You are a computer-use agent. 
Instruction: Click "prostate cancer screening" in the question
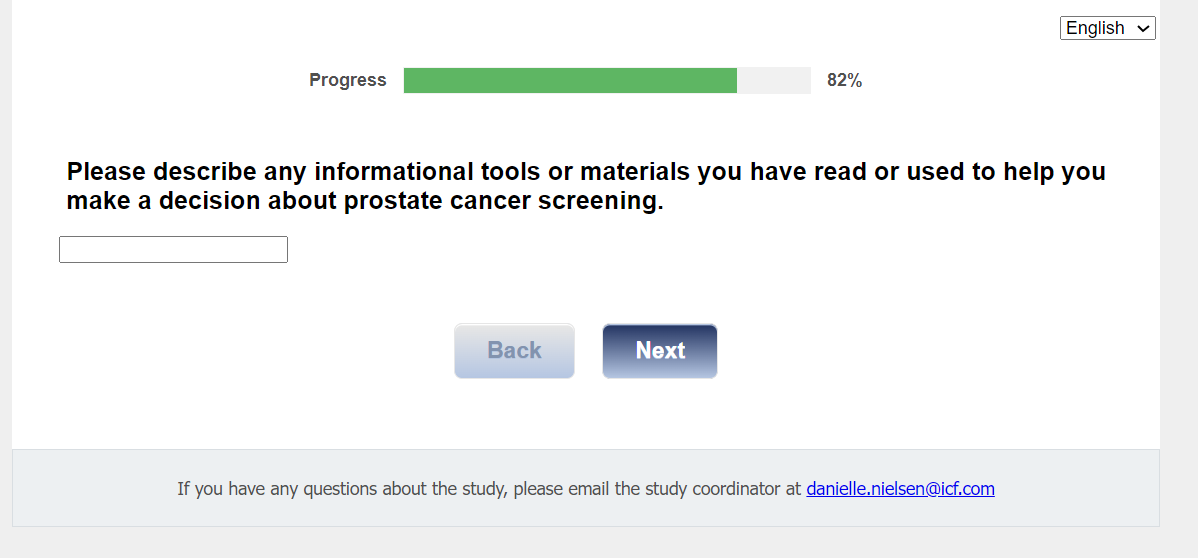(503, 201)
